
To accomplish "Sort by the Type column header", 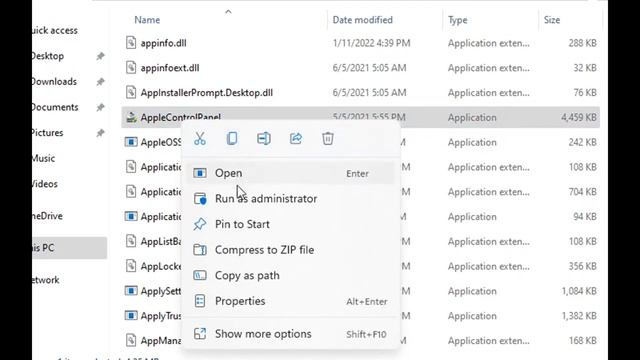I will pyautogui.click(x=458, y=20).
